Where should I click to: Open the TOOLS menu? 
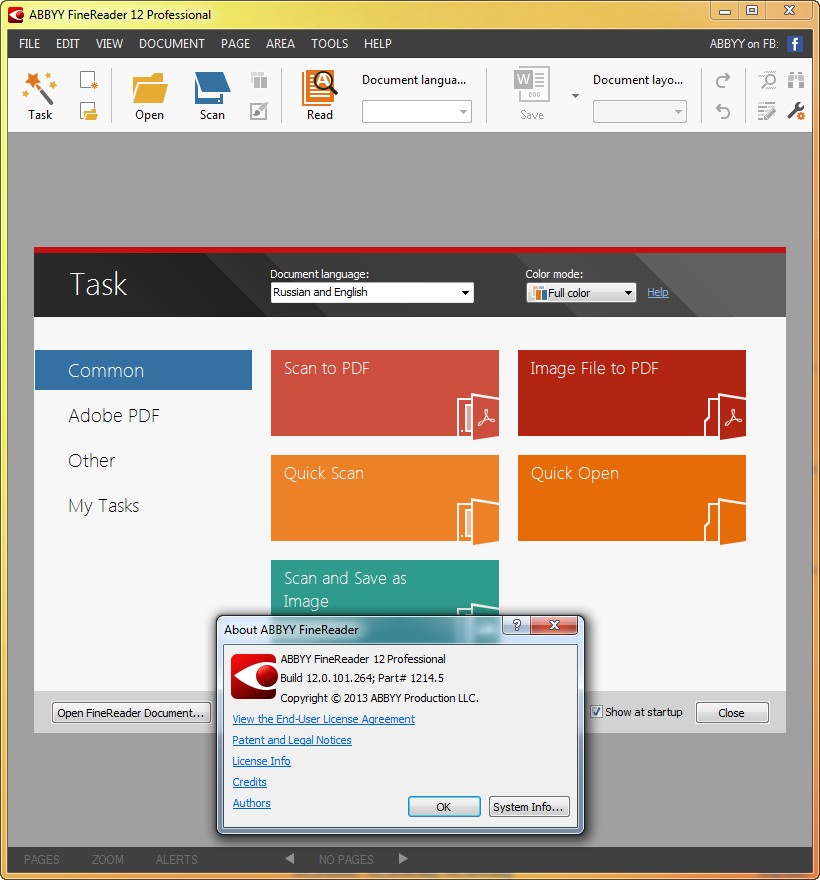329,44
